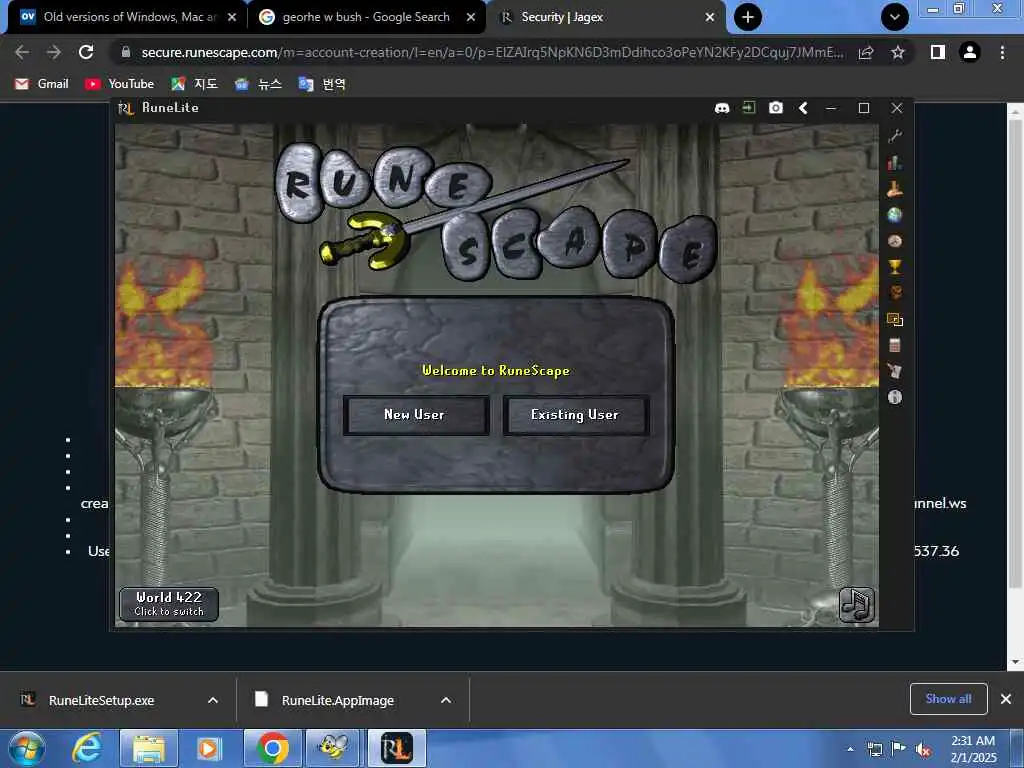Open the 지도 maps bookmark

[194, 84]
